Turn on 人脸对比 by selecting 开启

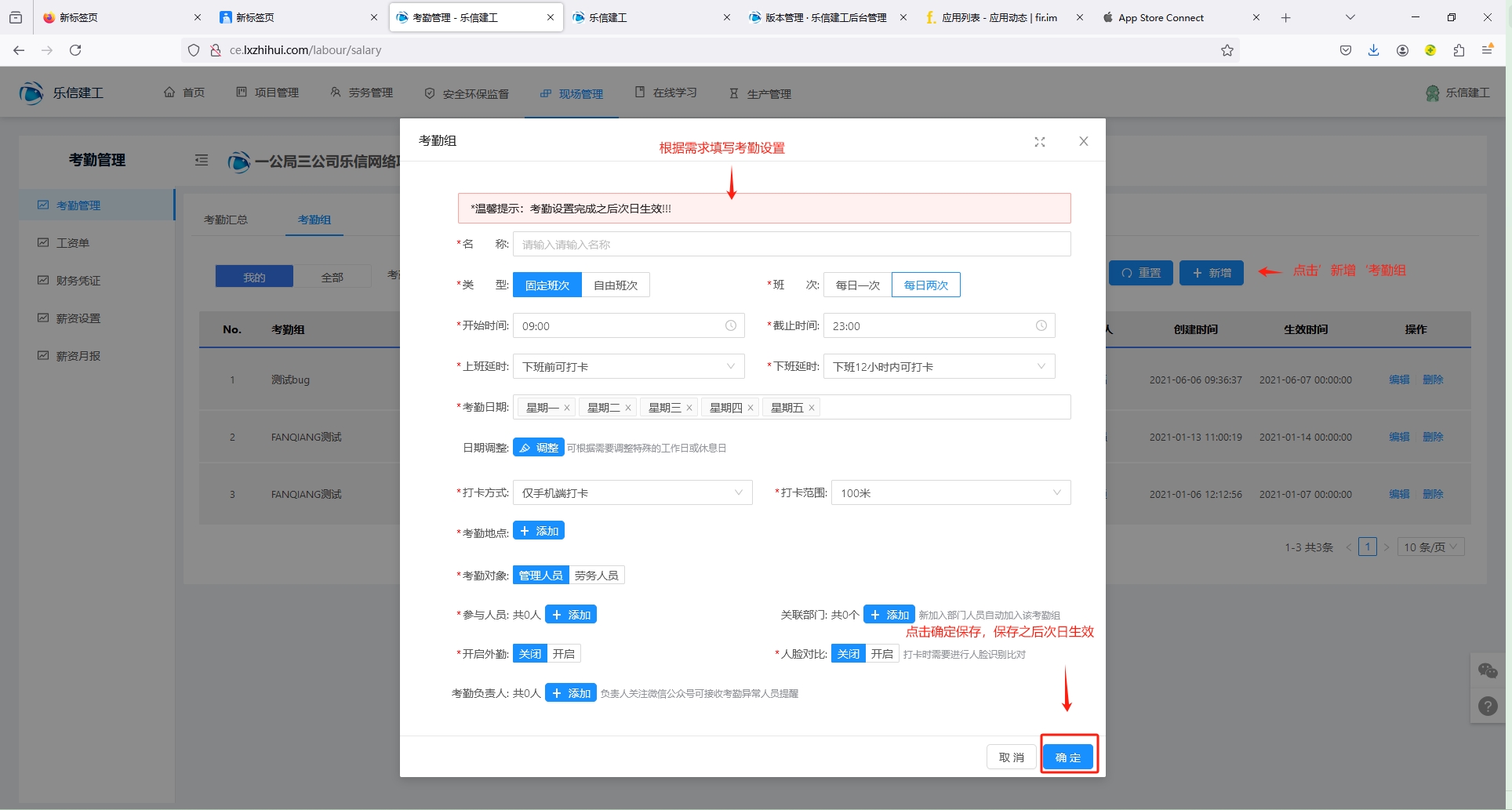881,654
